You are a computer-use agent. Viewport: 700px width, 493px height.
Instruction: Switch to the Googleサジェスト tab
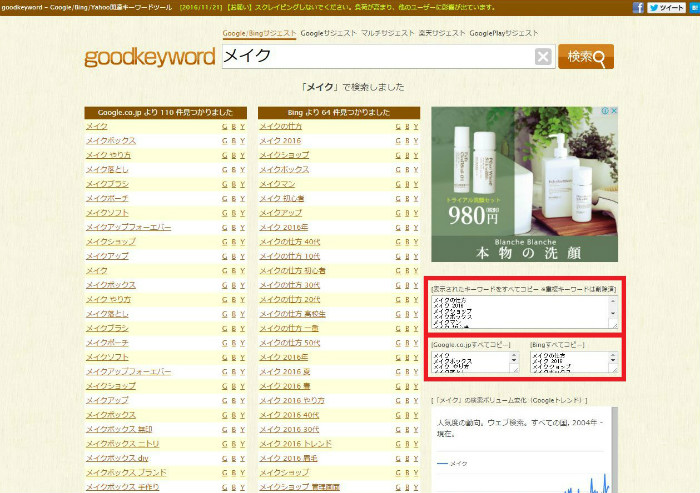click(x=329, y=33)
